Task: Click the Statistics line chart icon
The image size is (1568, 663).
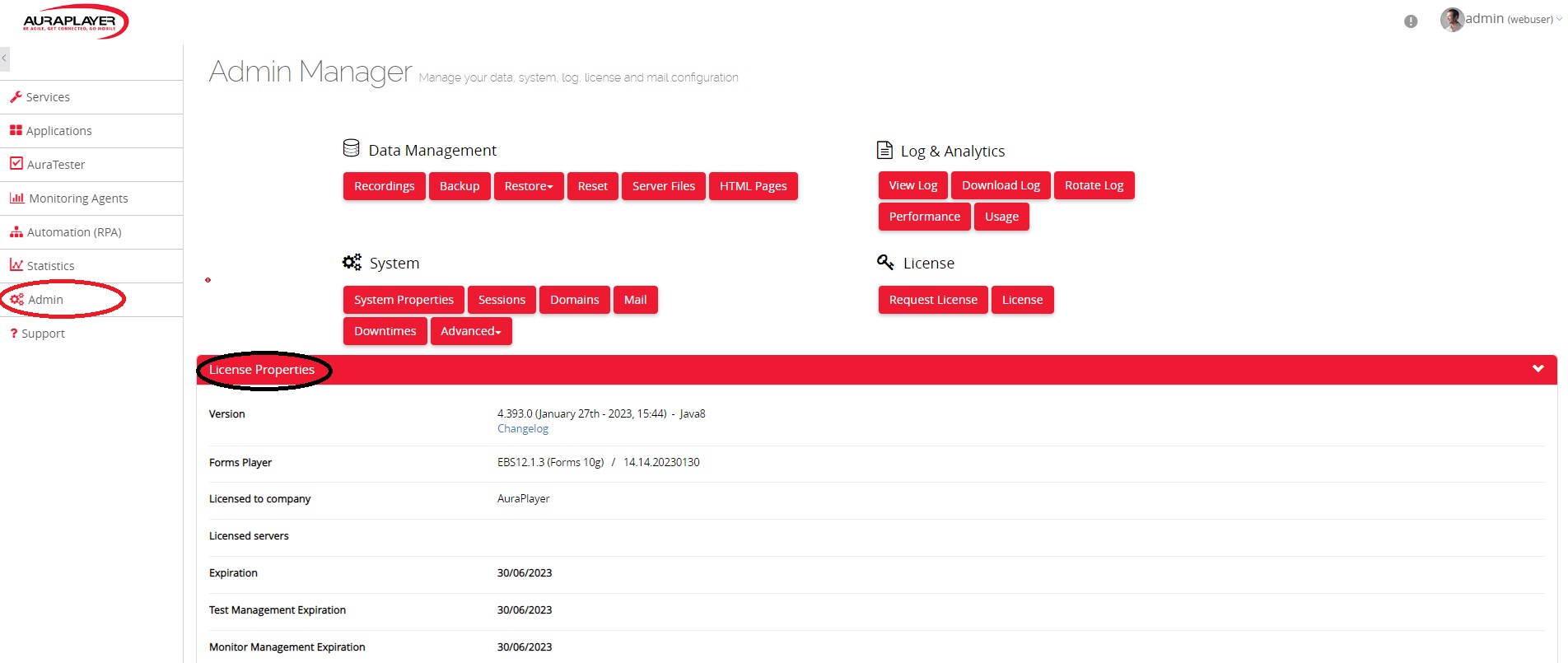Action: click(16, 264)
